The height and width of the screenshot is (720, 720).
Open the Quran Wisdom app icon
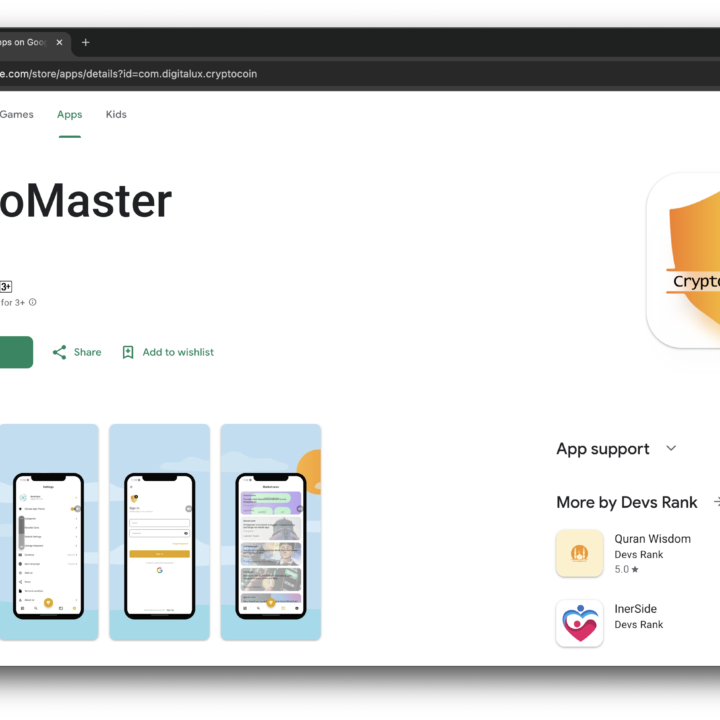(x=579, y=553)
